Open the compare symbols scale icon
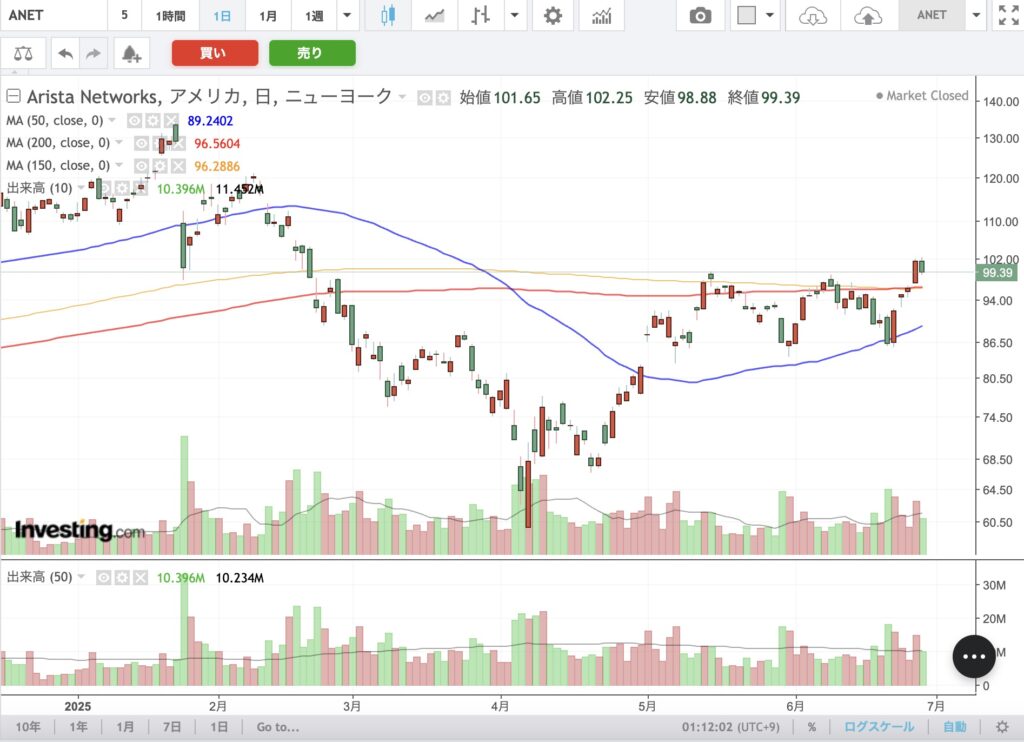The width and height of the screenshot is (1024, 742). tap(23, 54)
